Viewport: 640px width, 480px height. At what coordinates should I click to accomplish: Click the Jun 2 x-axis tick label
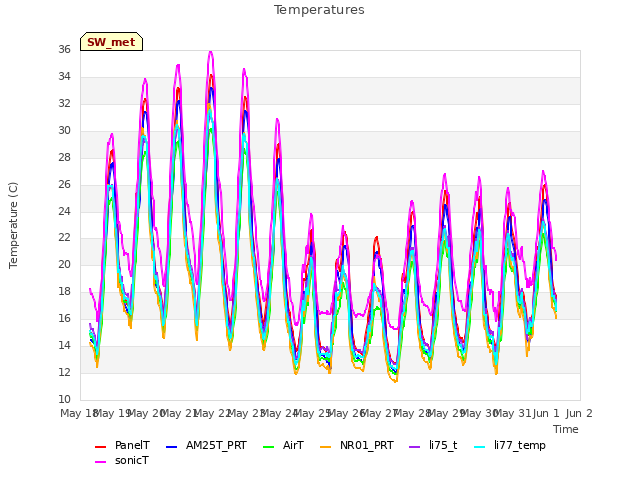point(579,413)
